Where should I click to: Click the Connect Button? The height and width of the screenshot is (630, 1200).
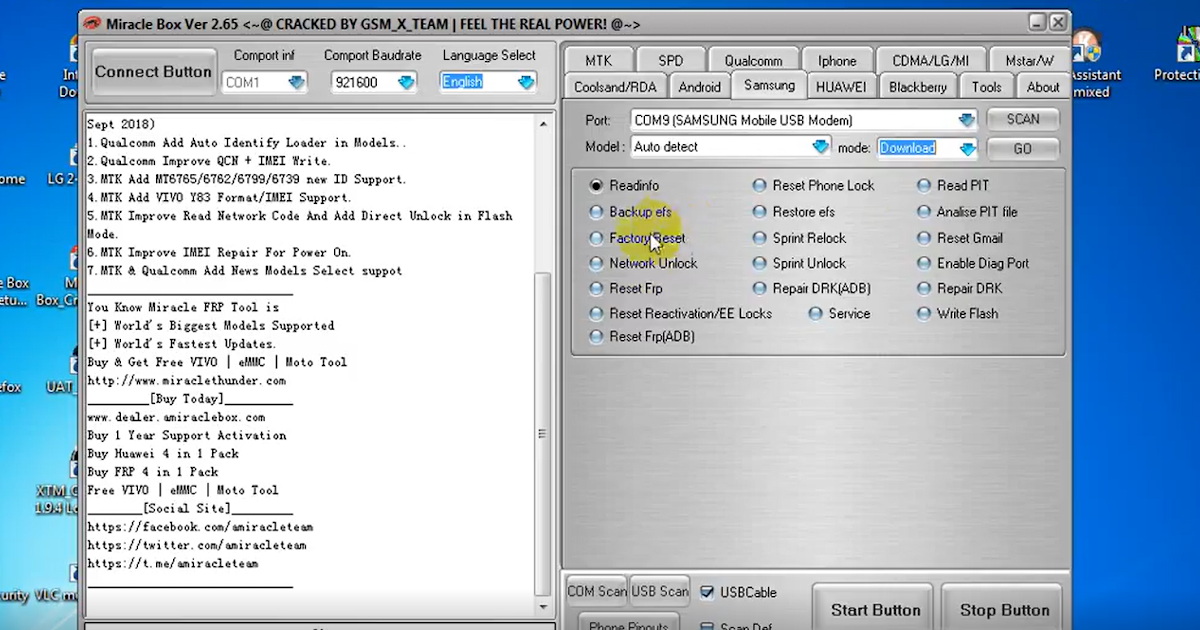(x=153, y=72)
